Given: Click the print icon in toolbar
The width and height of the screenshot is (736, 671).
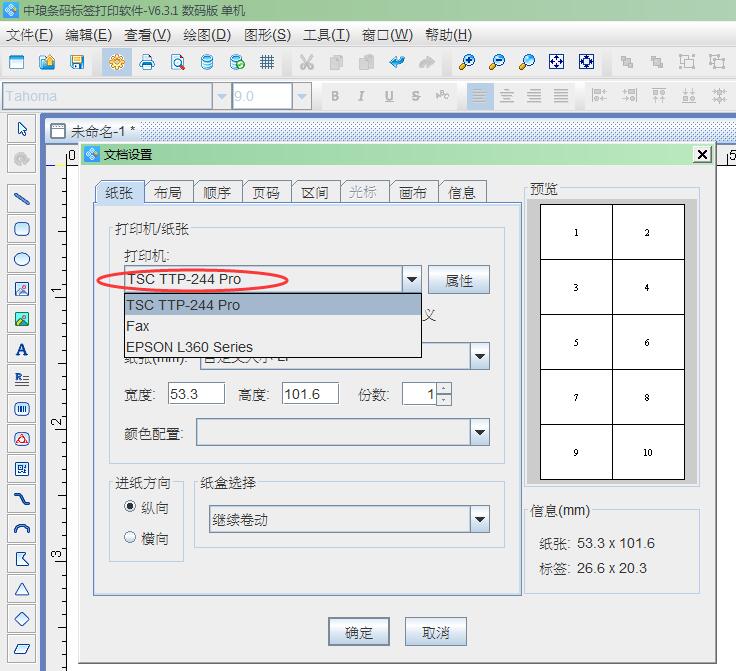Looking at the screenshot, I should click(147, 62).
